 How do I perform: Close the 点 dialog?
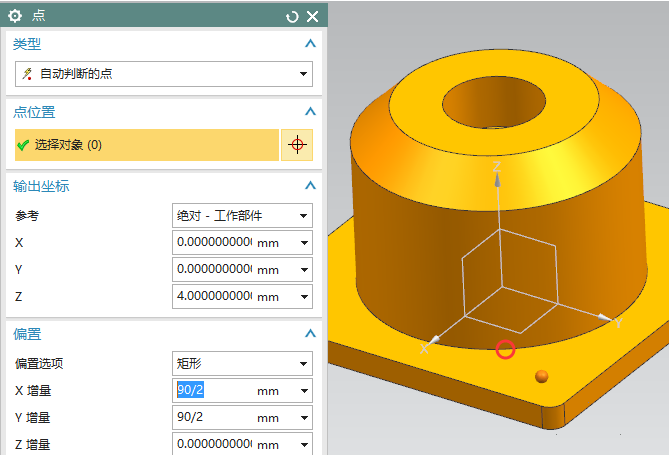pos(312,16)
